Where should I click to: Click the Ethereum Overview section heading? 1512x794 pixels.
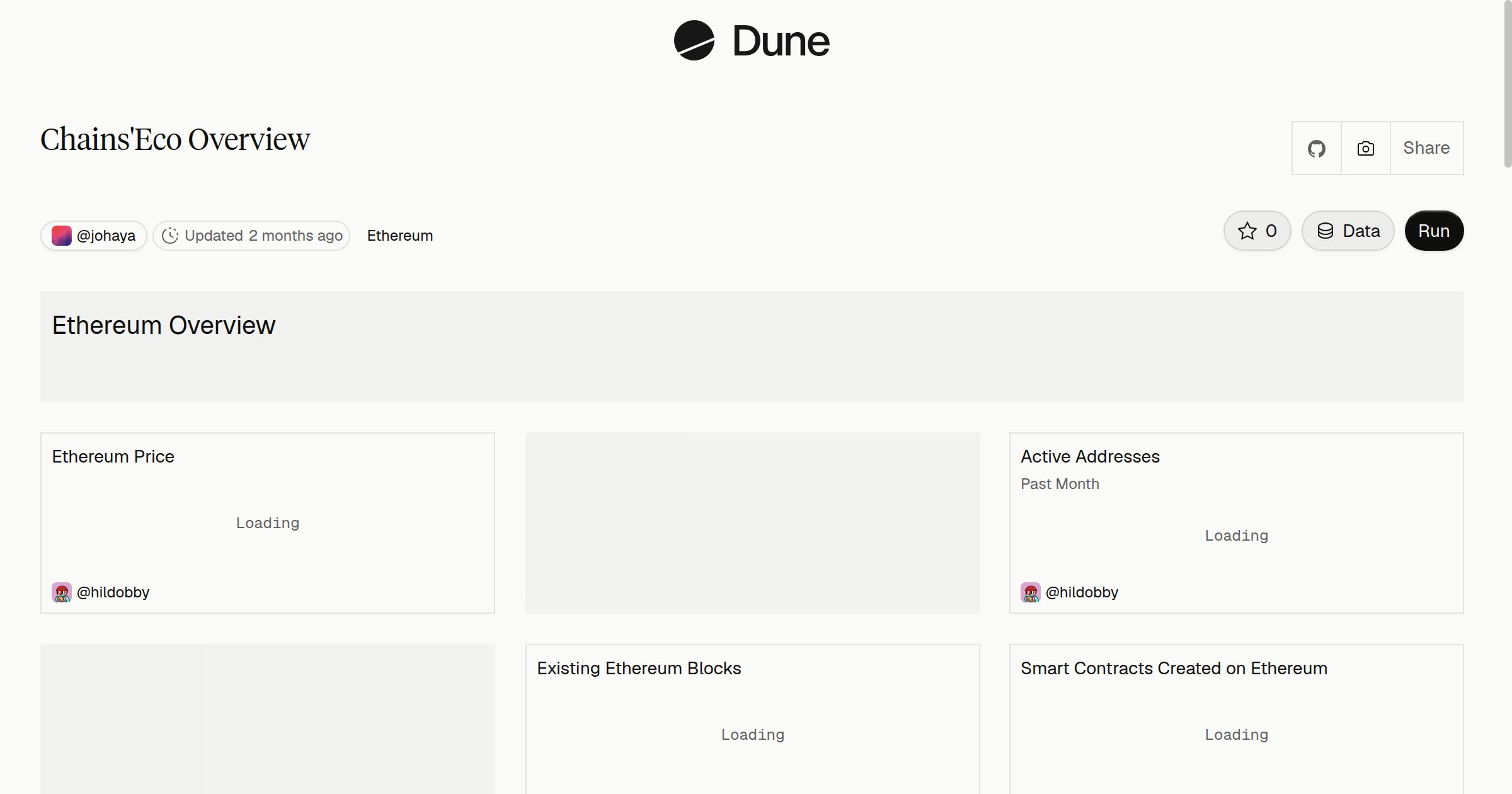click(x=164, y=325)
